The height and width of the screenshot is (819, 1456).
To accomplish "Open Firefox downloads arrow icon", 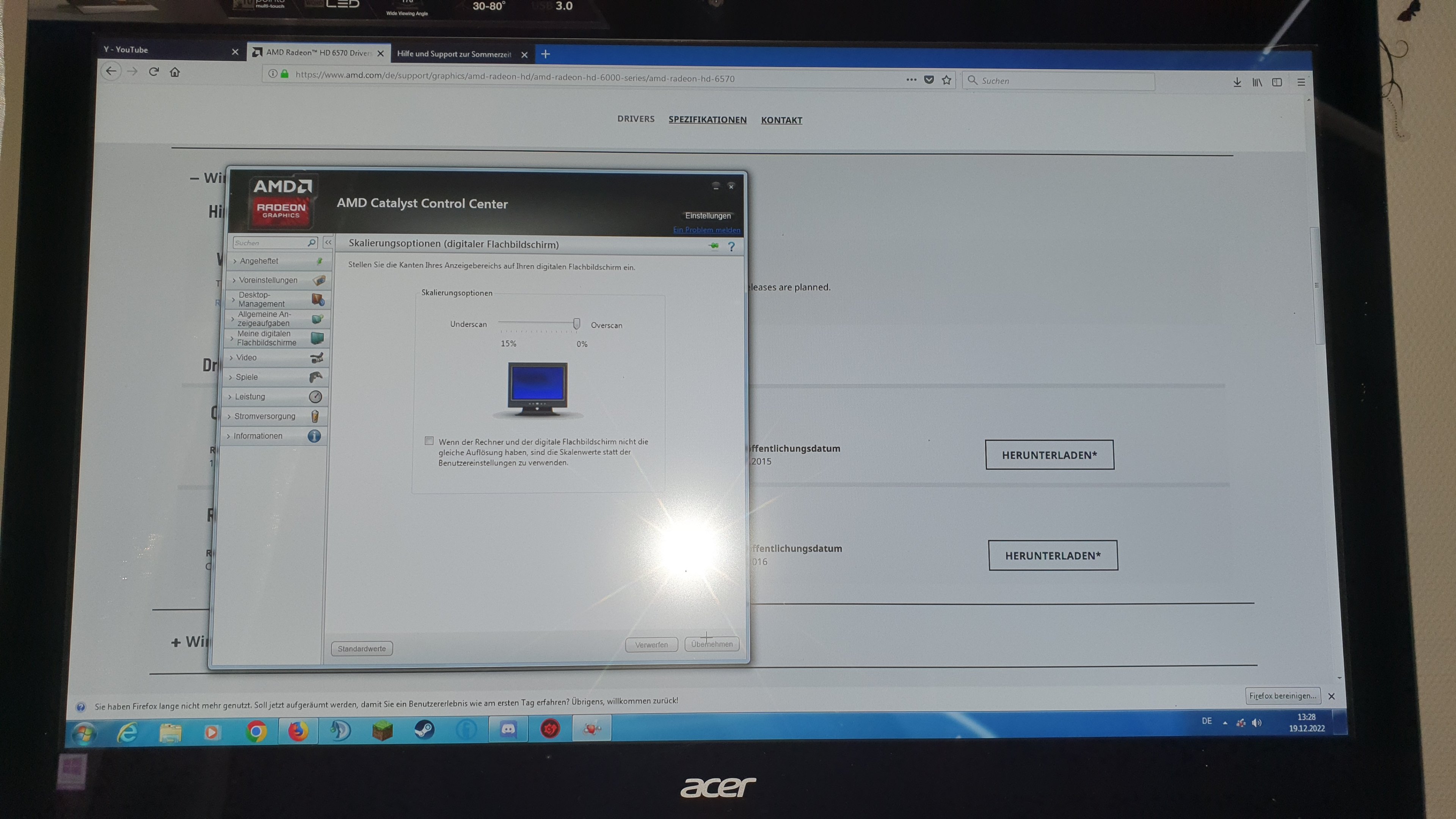I will coord(1237,83).
